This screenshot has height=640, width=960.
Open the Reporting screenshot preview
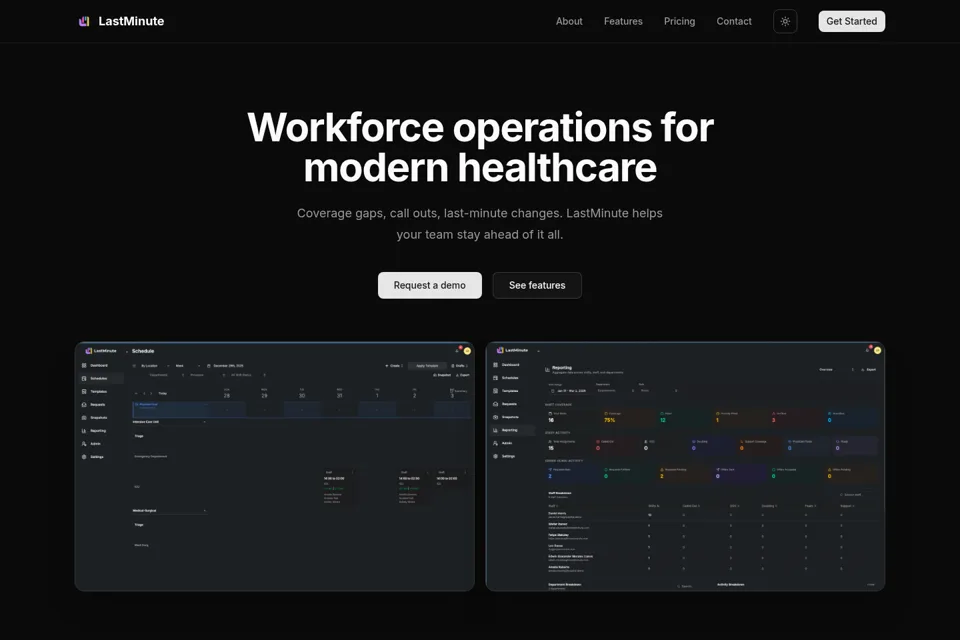[685, 466]
